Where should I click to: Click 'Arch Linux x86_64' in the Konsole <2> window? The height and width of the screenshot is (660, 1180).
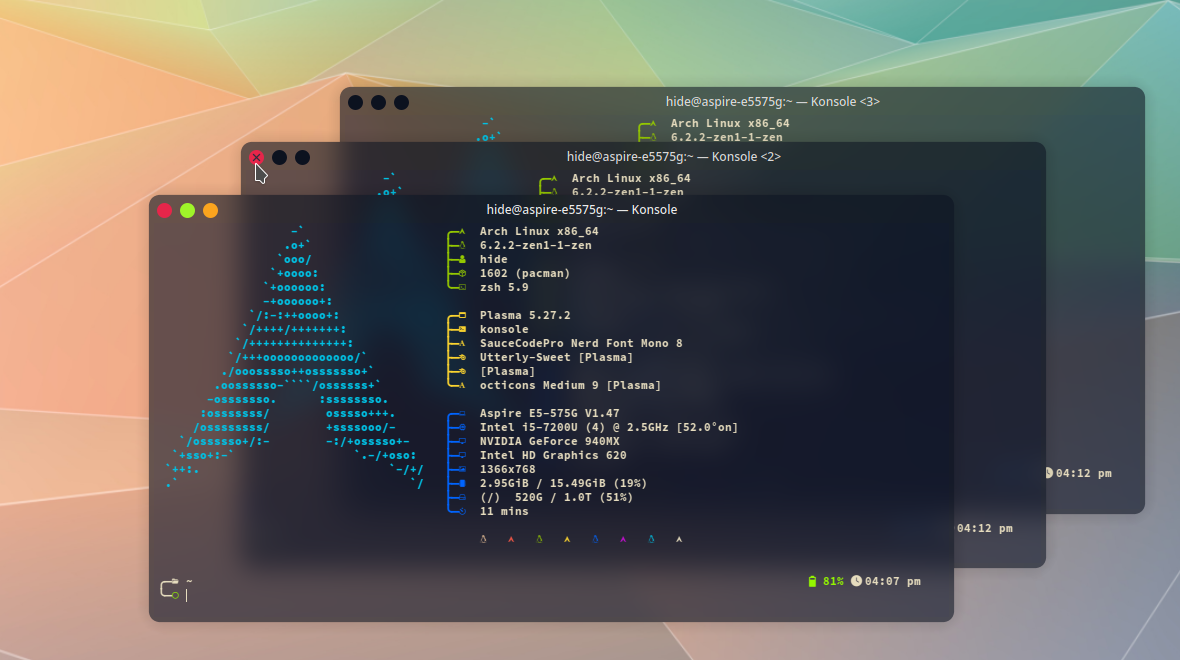point(631,178)
